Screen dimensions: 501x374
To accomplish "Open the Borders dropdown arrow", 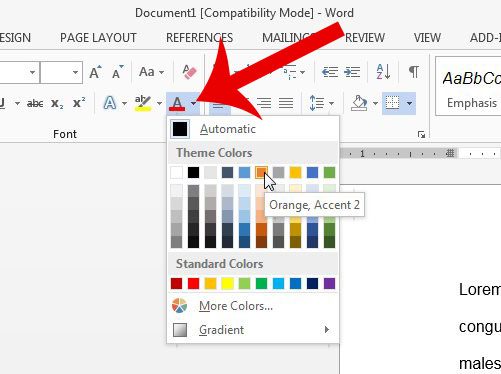I will [x=409, y=103].
